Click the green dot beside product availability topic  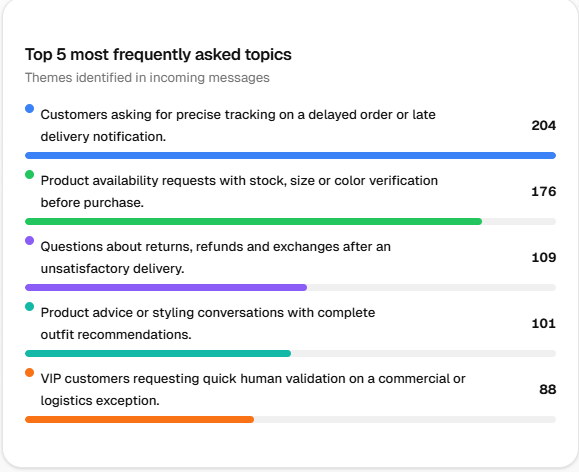(x=30, y=174)
